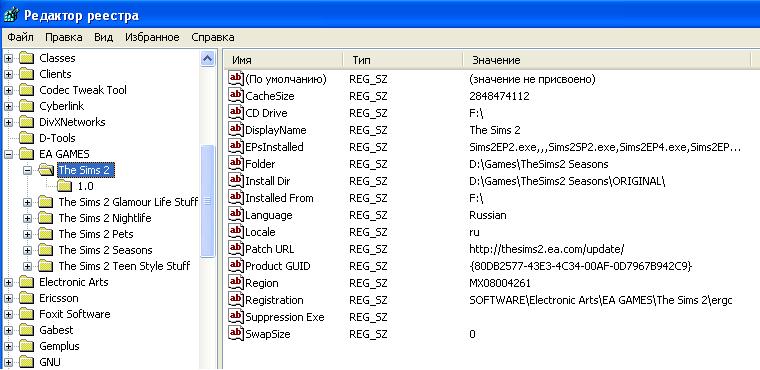Select the http://thesims2.ea.com/update/ value
760x370 pixels.
point(547,249)
